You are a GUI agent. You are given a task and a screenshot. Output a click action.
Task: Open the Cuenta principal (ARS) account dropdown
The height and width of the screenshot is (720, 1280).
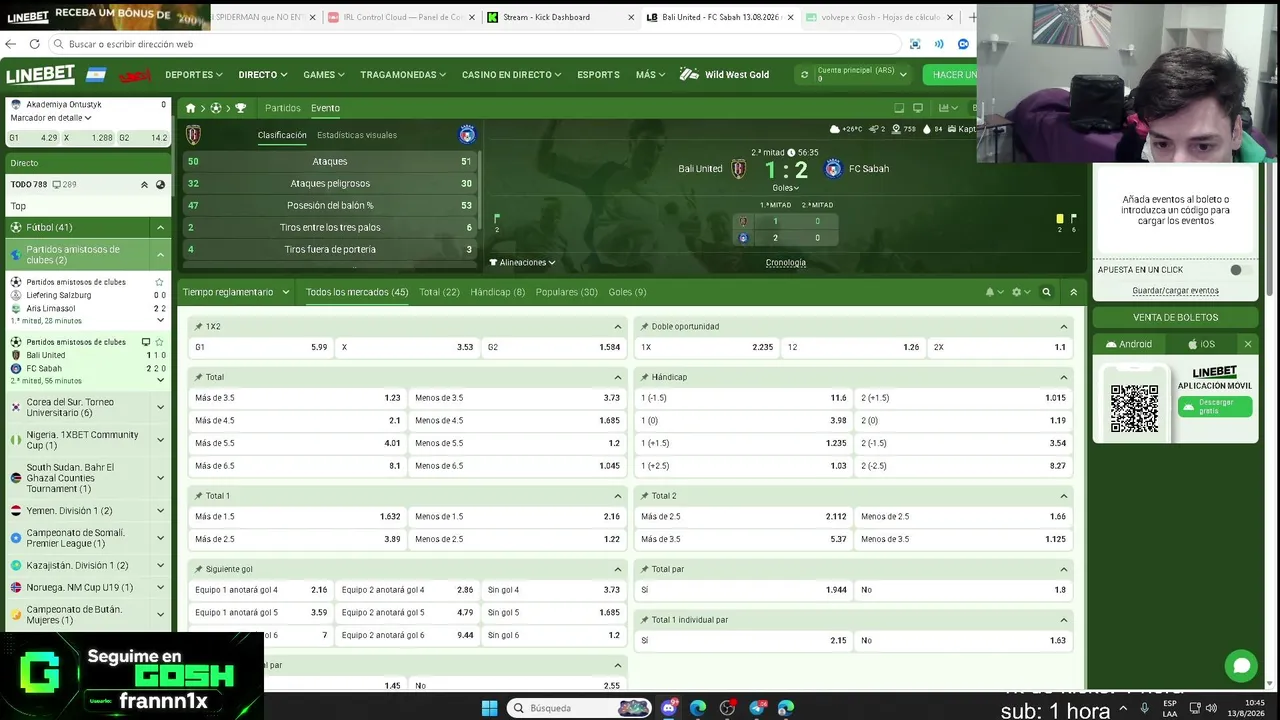(x=861, y=75)
